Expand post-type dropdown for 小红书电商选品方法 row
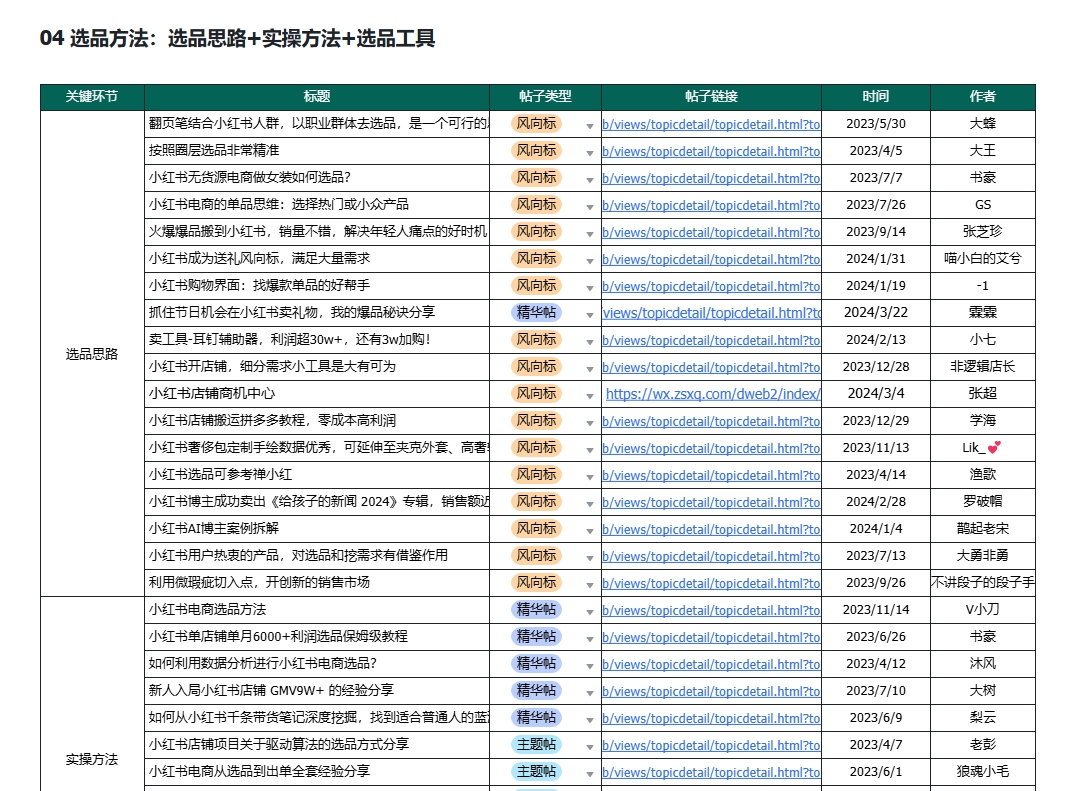Image resolution: width=1070 pixels, height=791 pixels. 590,612
